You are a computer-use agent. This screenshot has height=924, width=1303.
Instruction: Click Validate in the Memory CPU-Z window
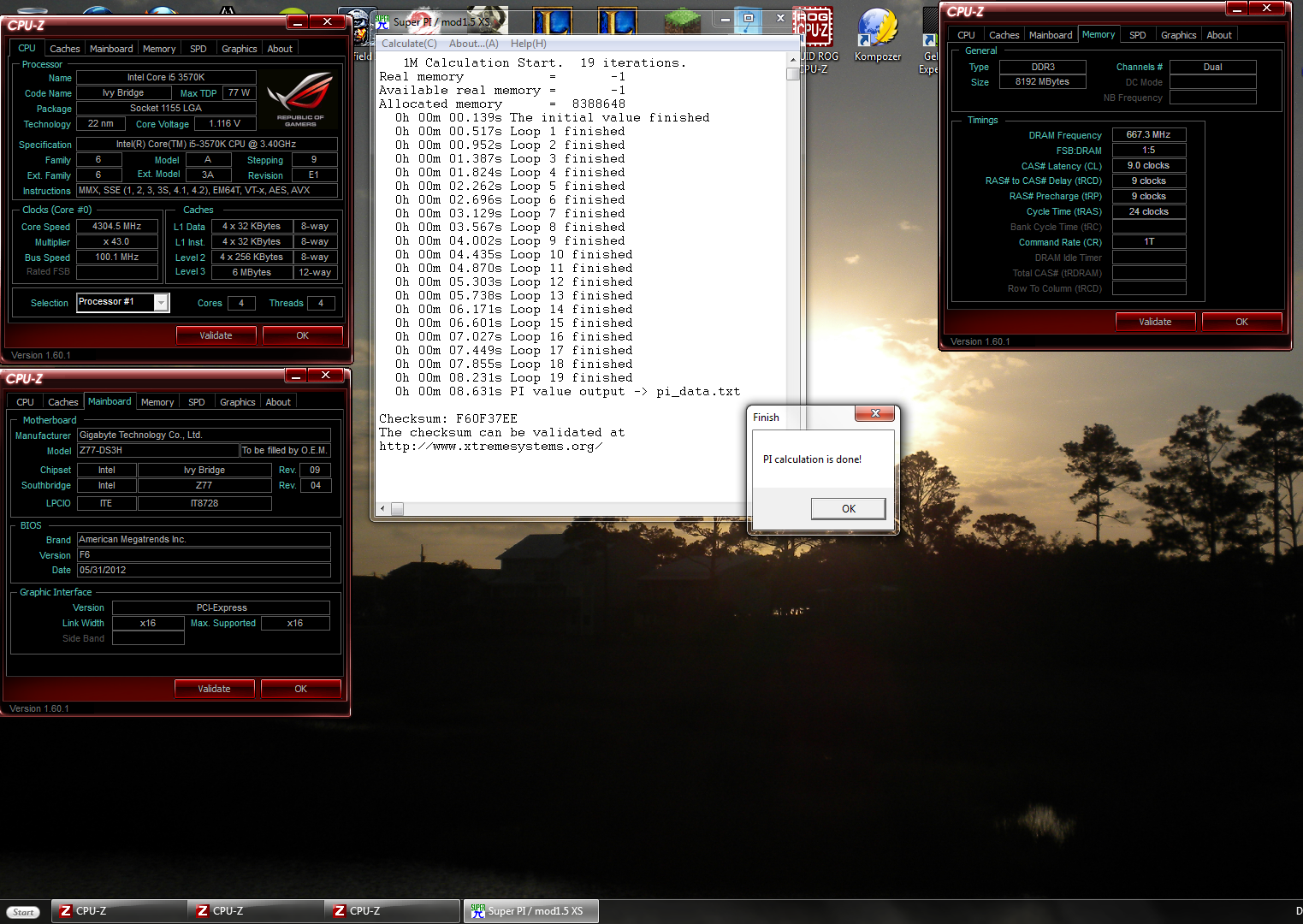point(1155,322)
